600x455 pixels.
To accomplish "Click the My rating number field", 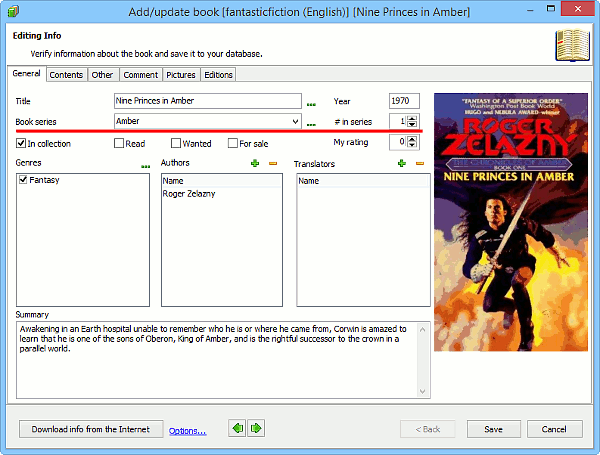I will [x=398, y=142].
